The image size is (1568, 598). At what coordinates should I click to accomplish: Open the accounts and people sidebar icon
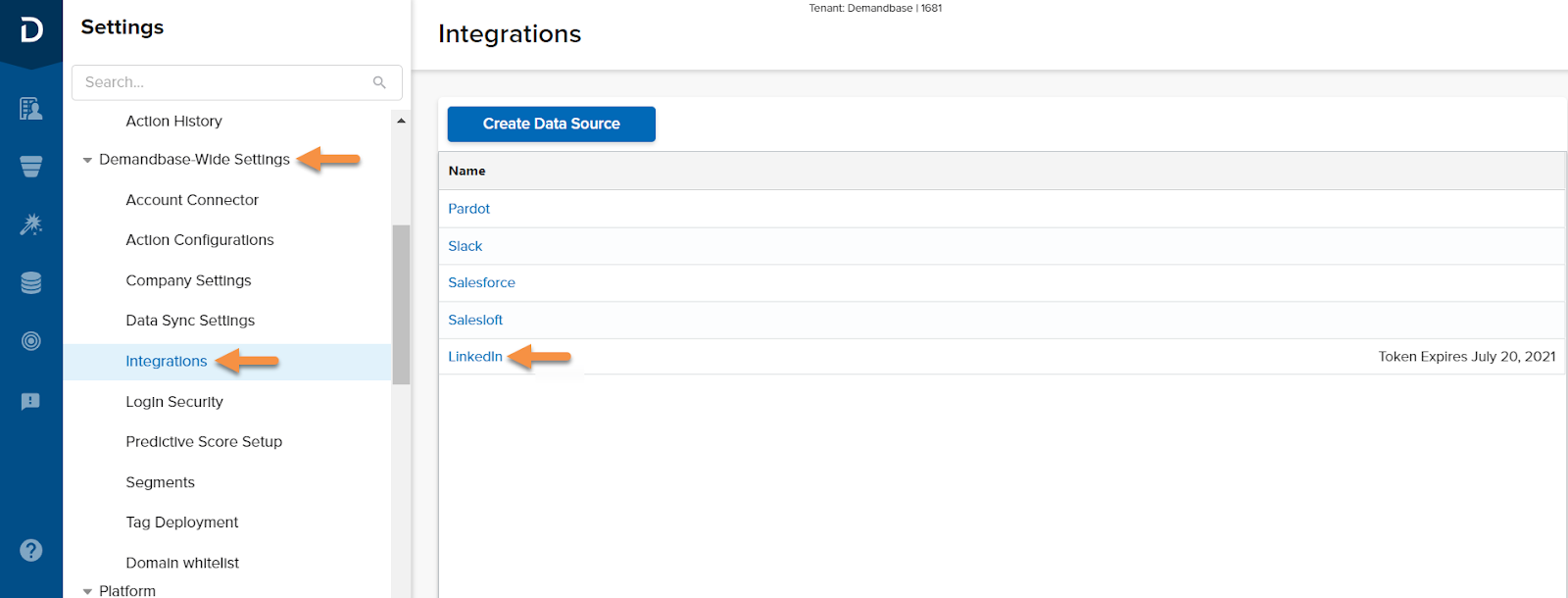point(31,109)
